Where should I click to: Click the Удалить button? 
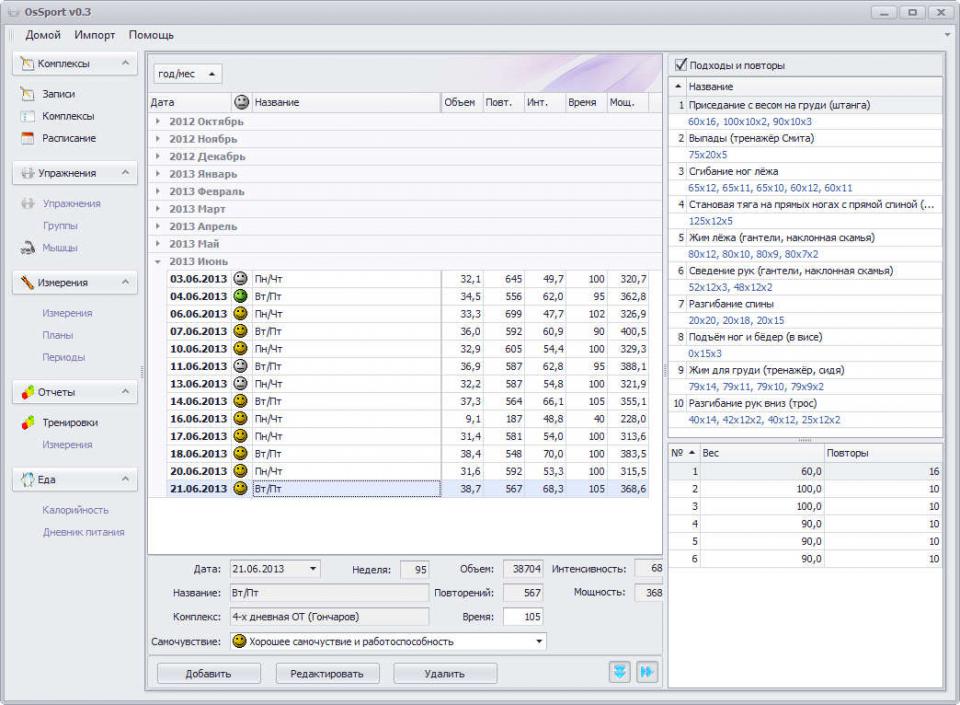pyautogui.click(x=444, y=674)
